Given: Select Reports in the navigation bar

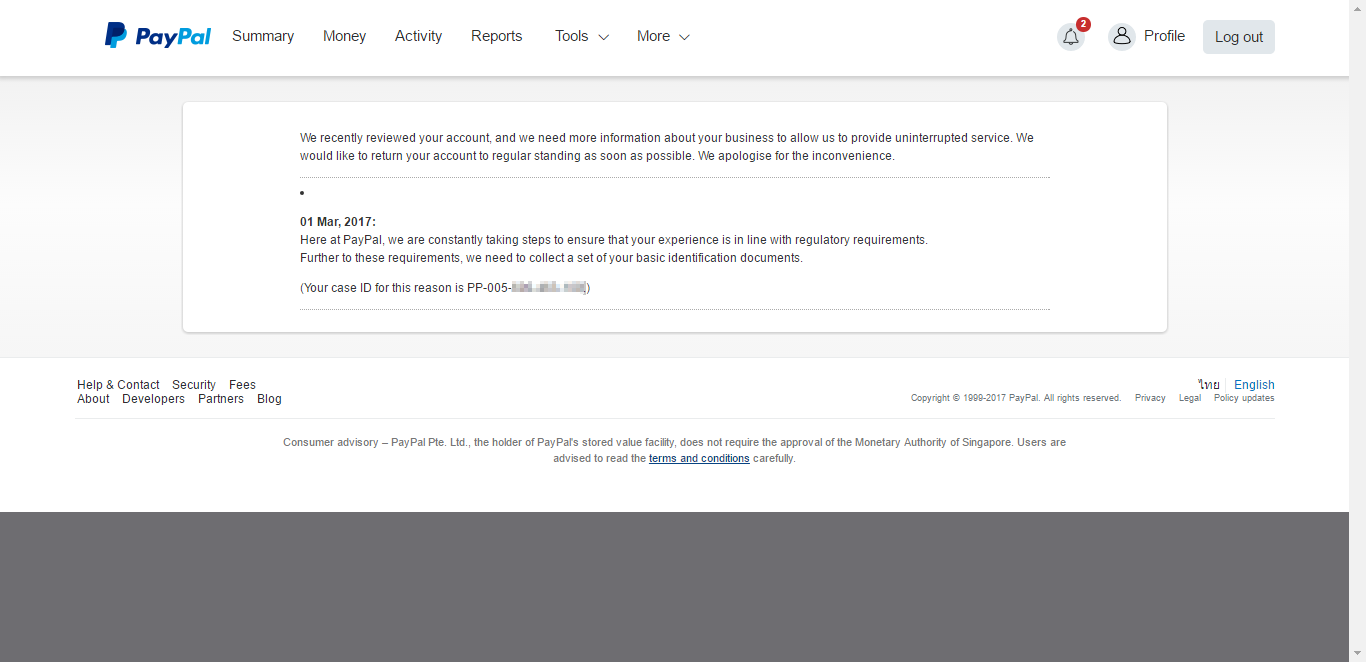Looking at the screenshot, I should coord(497,36).
